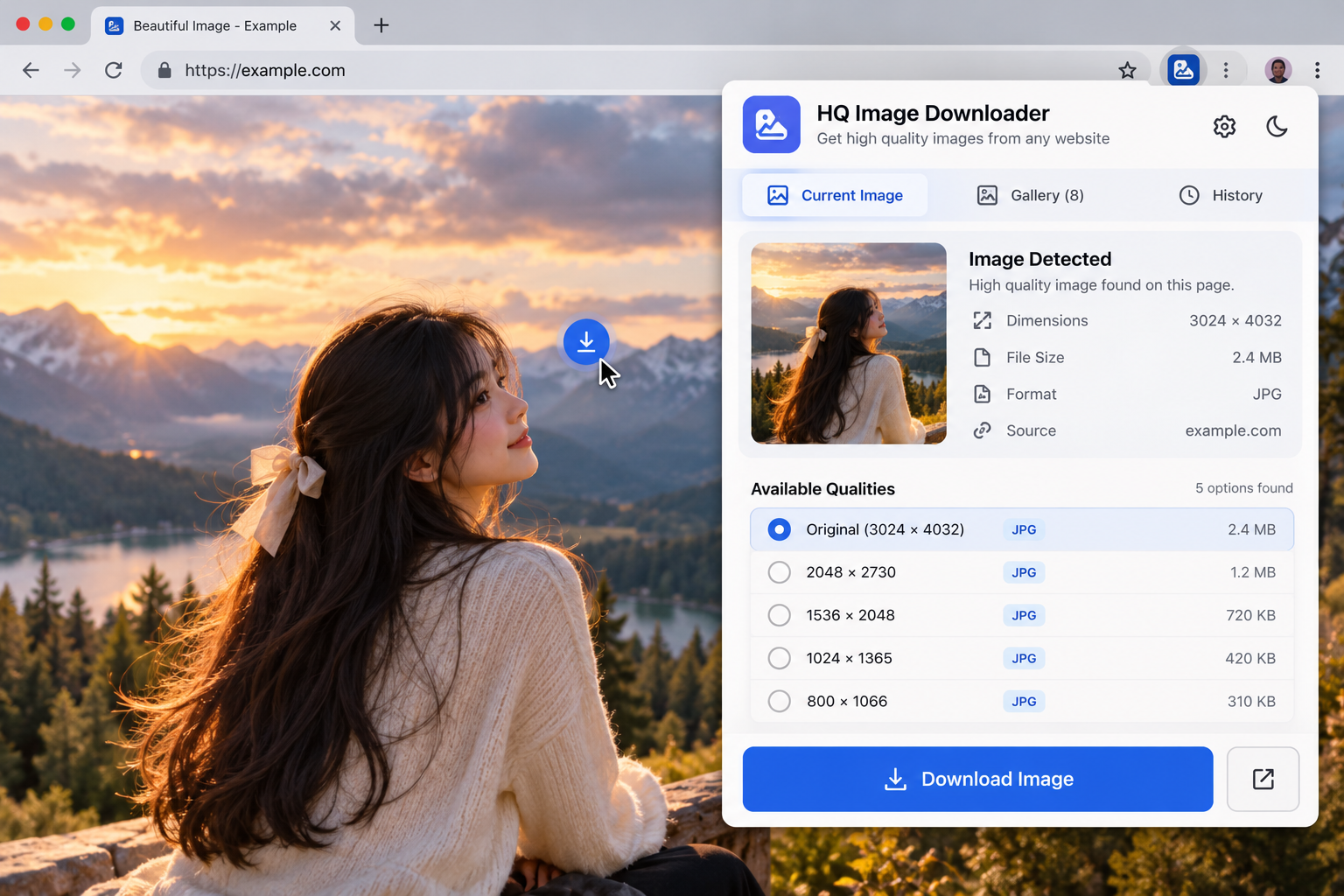Click the example.com source value
The image size is (1344, 896).
click(1233, 430)
